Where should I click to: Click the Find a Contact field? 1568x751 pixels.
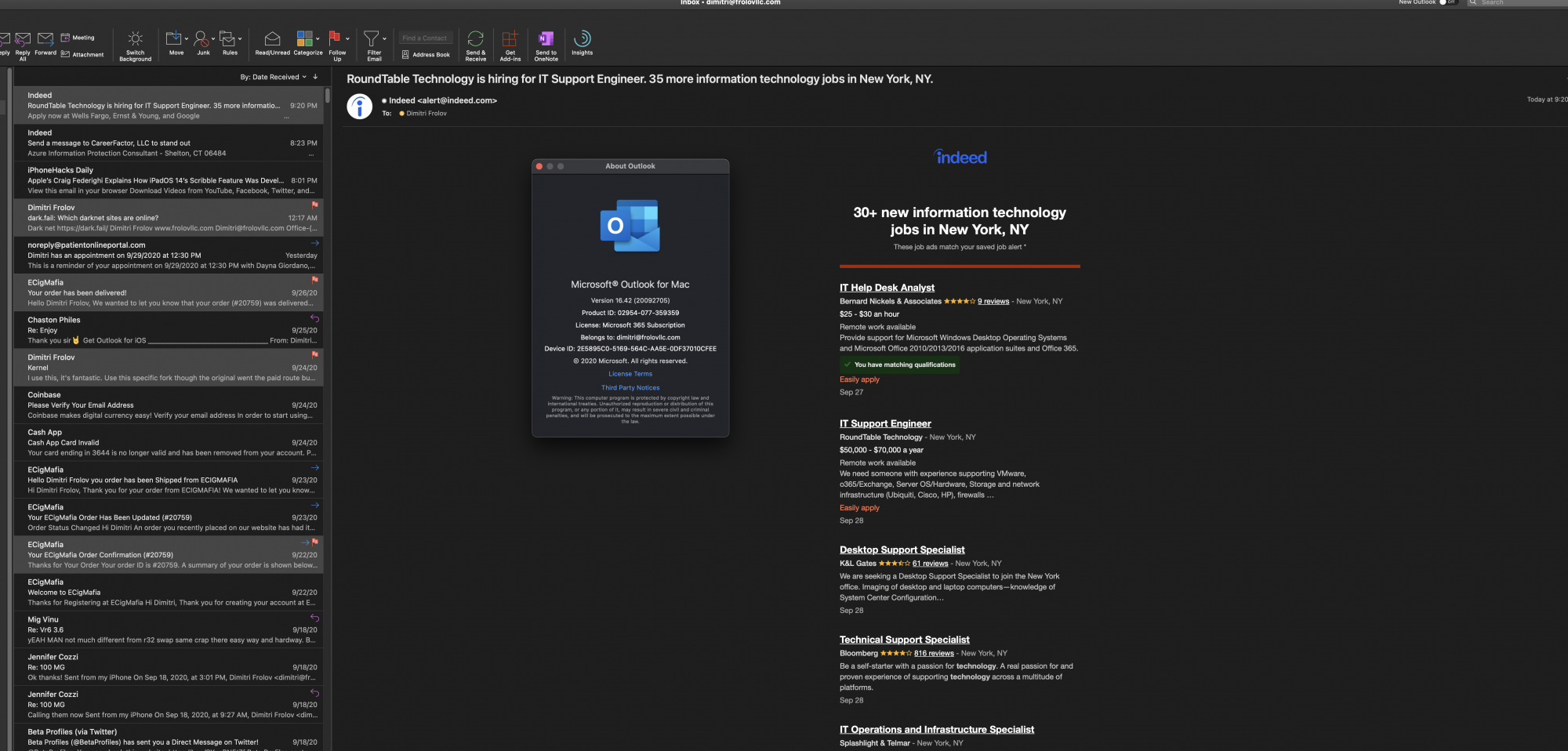[426, 38]
